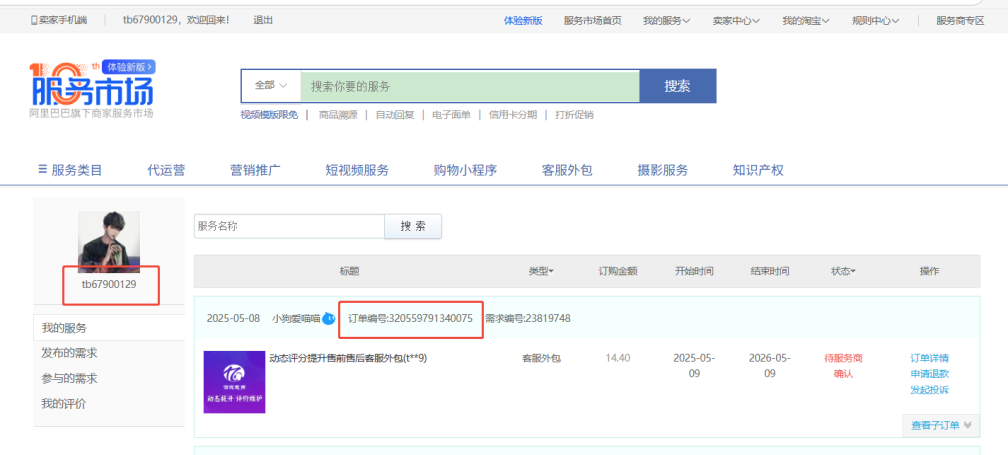The image size is (1008, 455).
Task: Click the user avatar photo
Action: 109,242
